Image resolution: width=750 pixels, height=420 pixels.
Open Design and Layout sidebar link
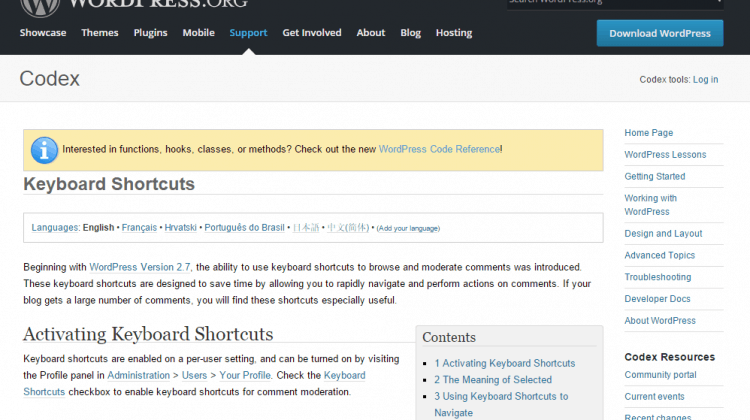663,233
